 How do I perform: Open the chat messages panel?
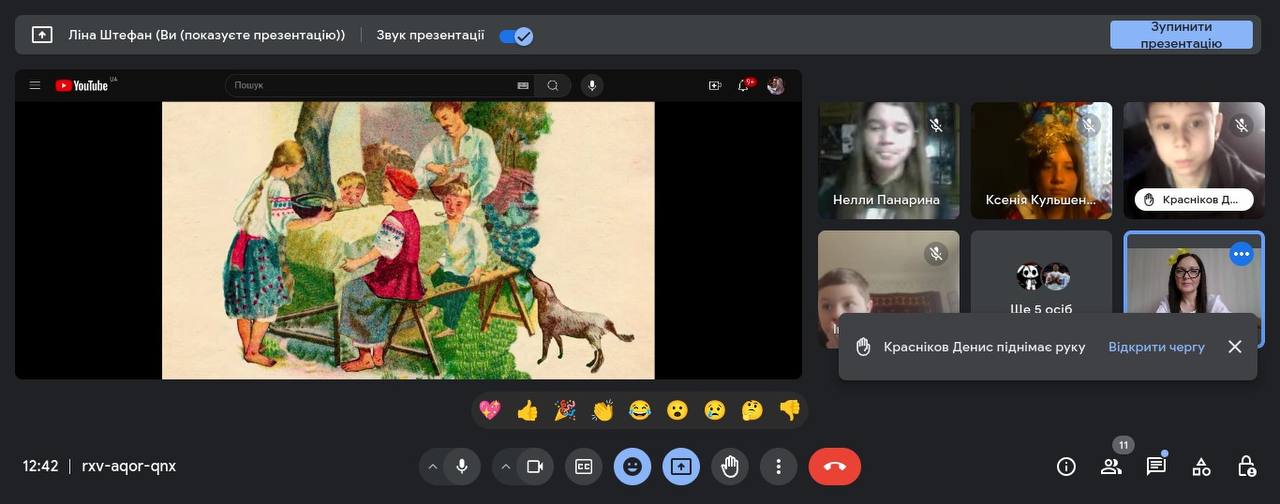tap(1156, 466)
